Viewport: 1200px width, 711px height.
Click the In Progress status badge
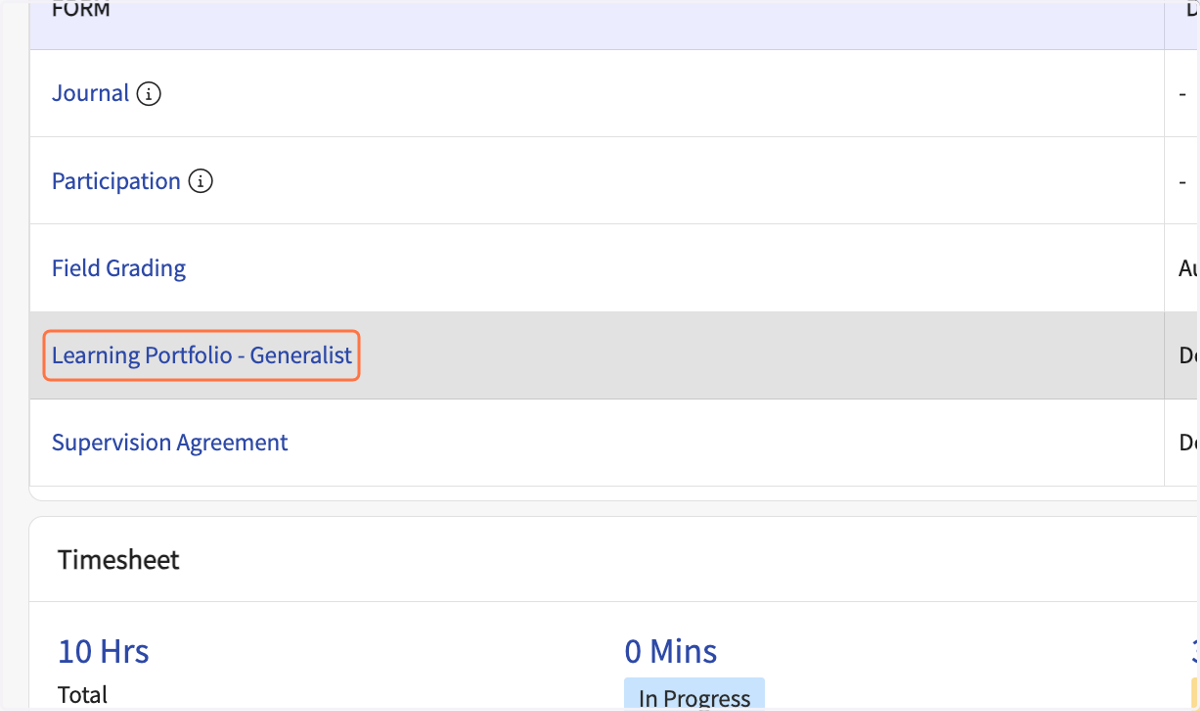click(x=695, y=696)
